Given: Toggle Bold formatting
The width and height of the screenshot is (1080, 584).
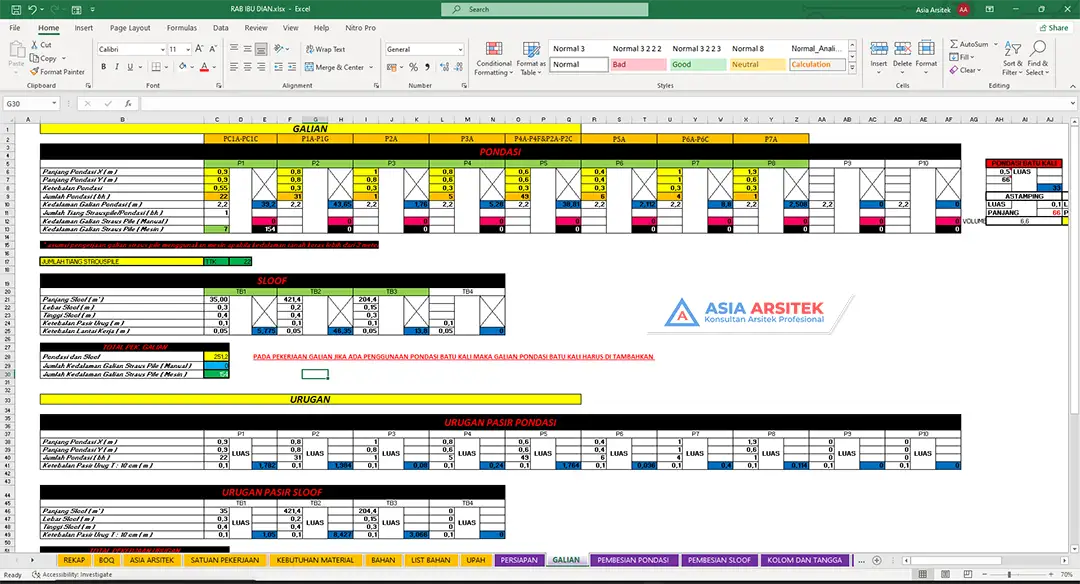Looking at the screenshot, I should pos(102,67).
